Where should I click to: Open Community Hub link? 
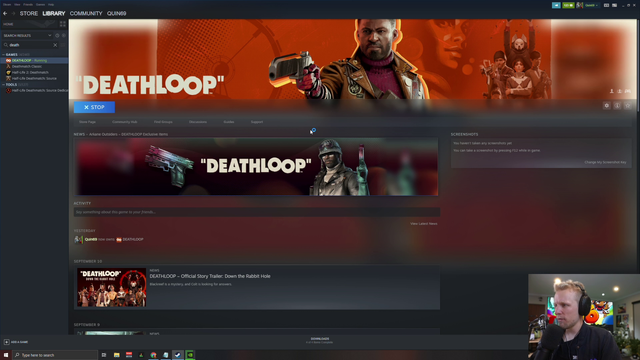coord(124,122)
